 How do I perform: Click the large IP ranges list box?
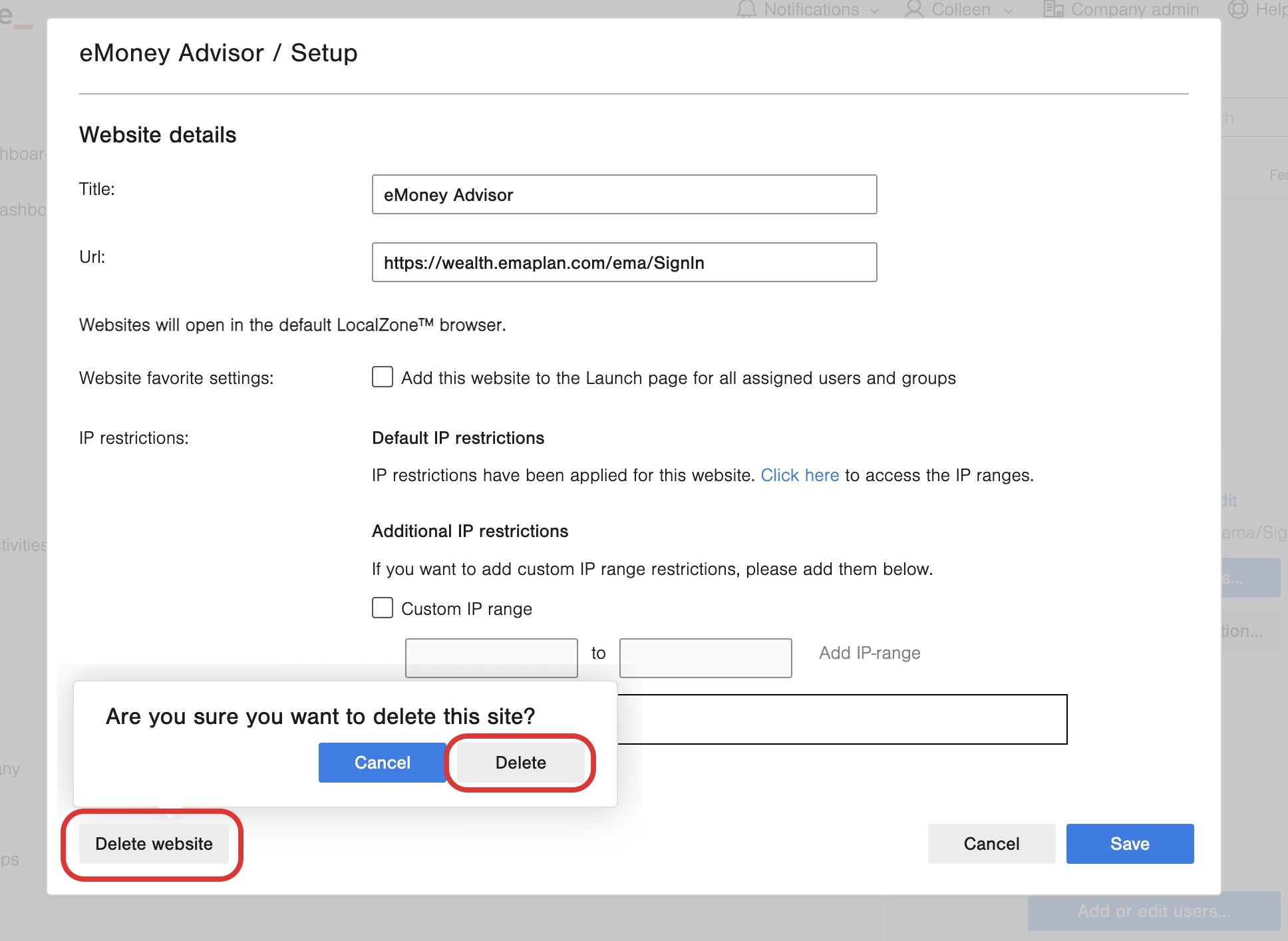pos(842,719)
